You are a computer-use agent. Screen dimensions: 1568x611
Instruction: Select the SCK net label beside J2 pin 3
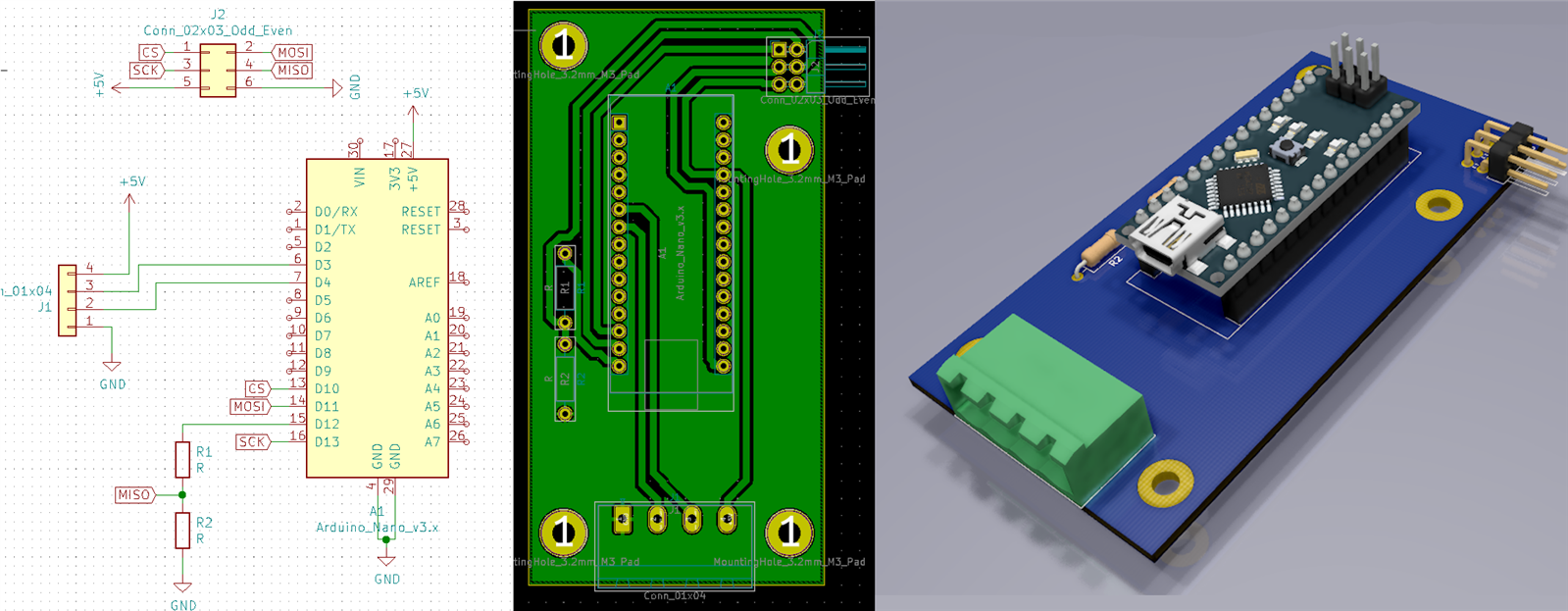[x=145, y=71]
